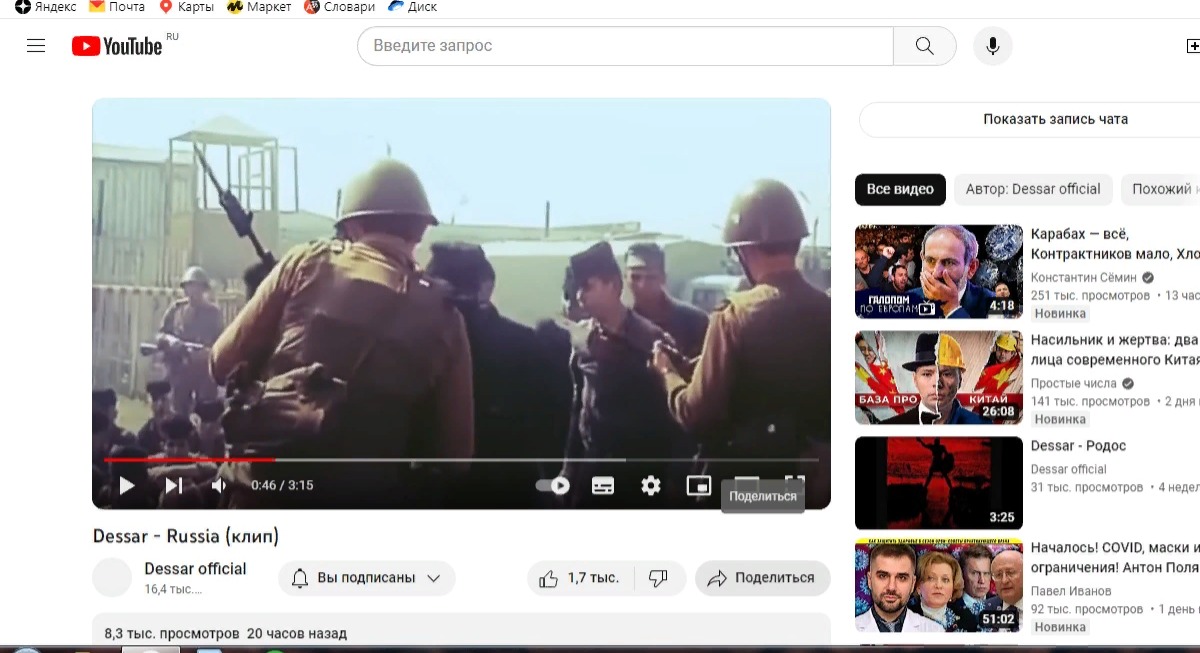Viewport: 1200px width, 653px height.
Task: Open the Dessar - Родос video thumbnail
Action: (939, 484)
